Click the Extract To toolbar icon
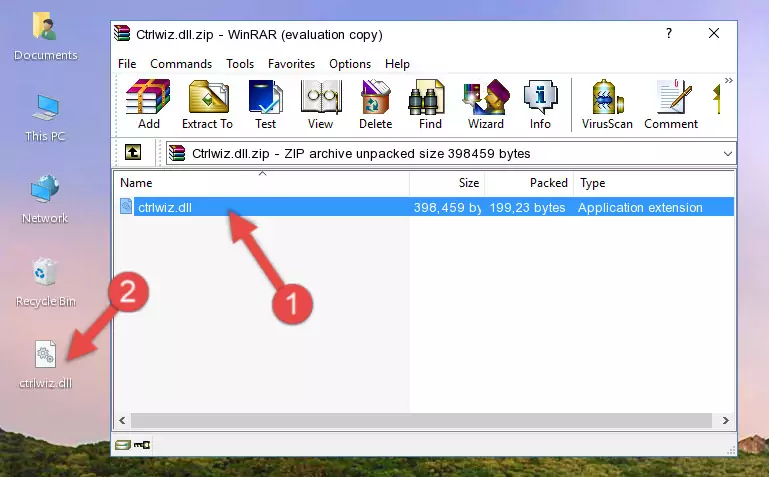Screen dimensions: 769x477 (207, 104)
